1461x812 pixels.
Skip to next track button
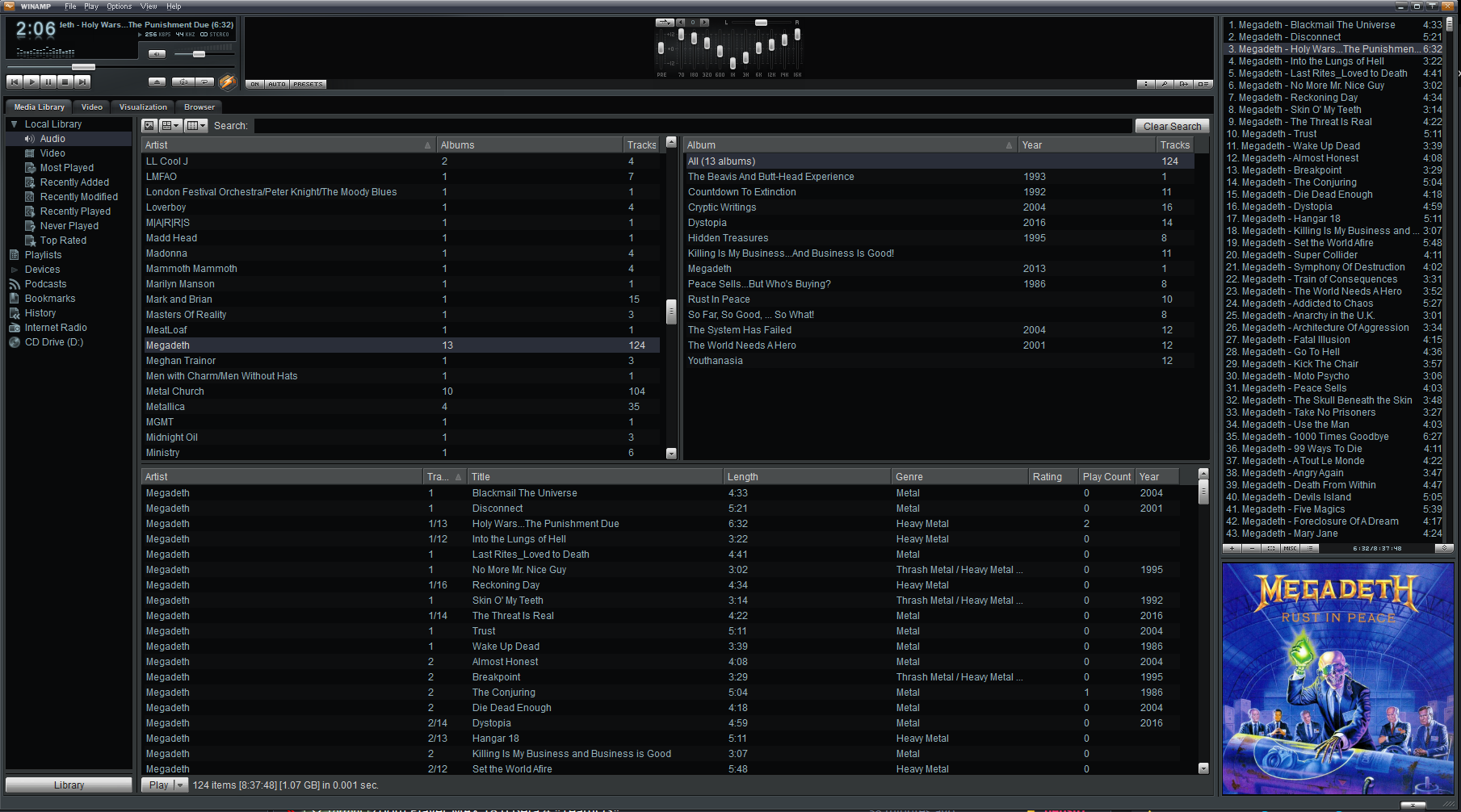[82, 82]
